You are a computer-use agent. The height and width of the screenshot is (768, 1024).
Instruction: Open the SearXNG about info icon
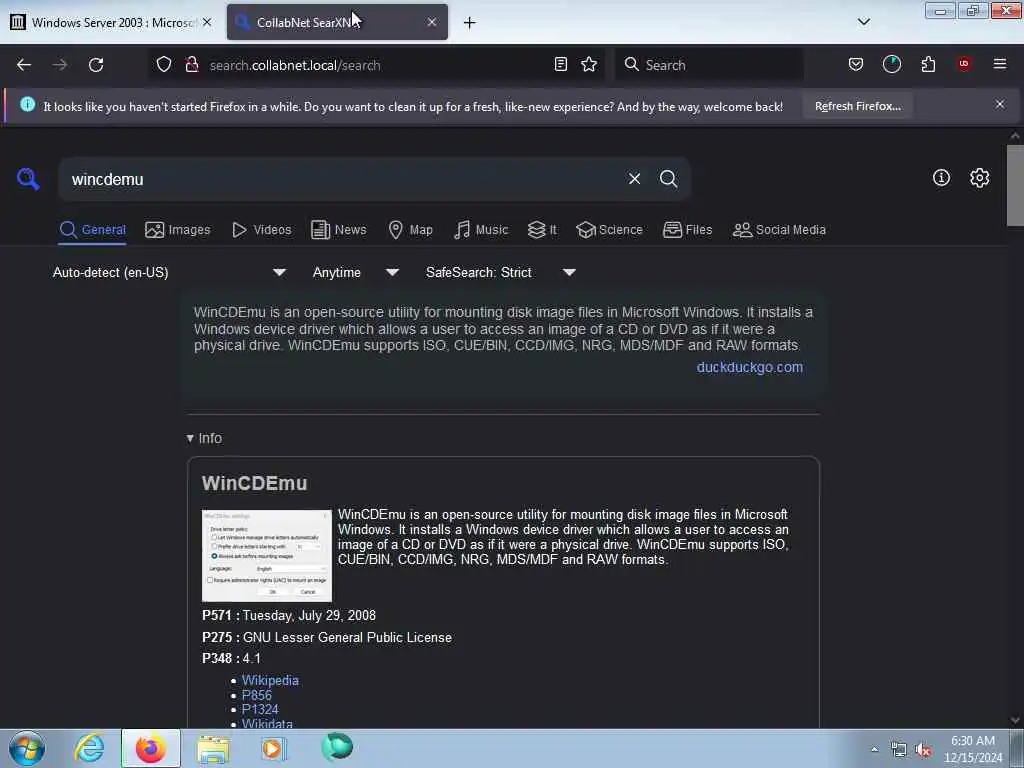[941, 178]
